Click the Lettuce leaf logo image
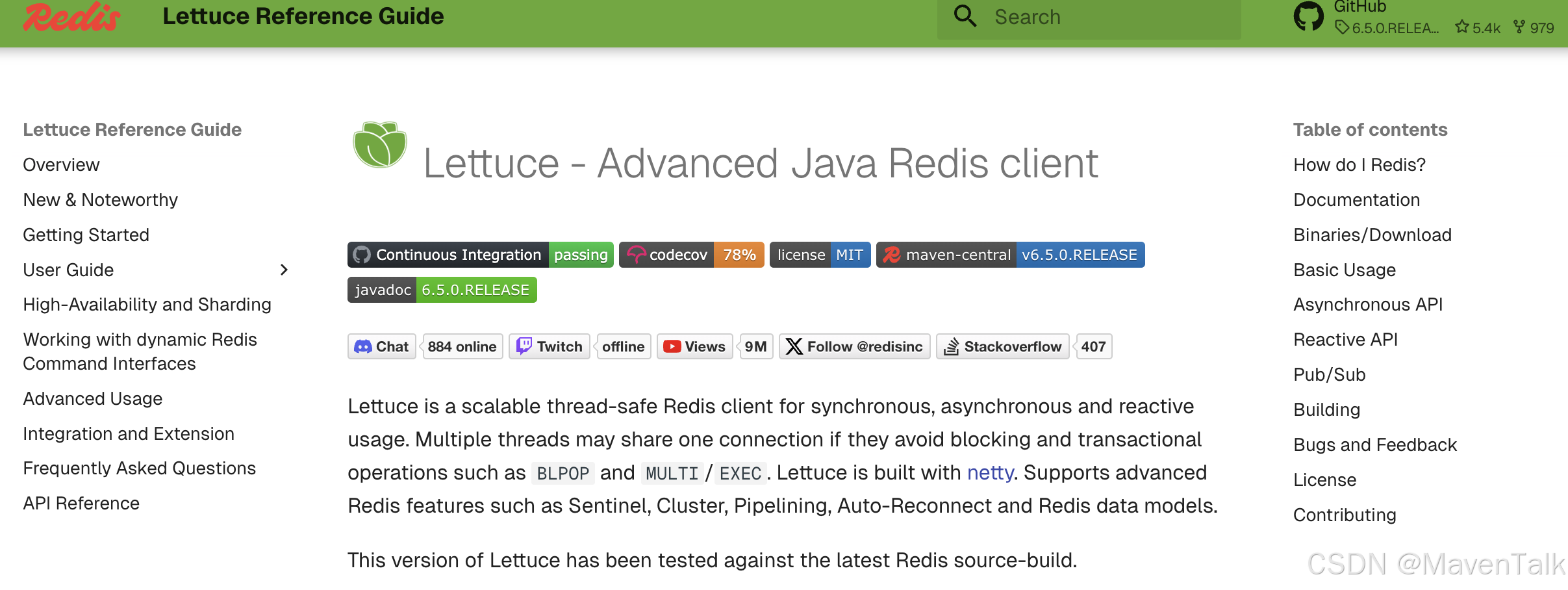 [380, 144]
